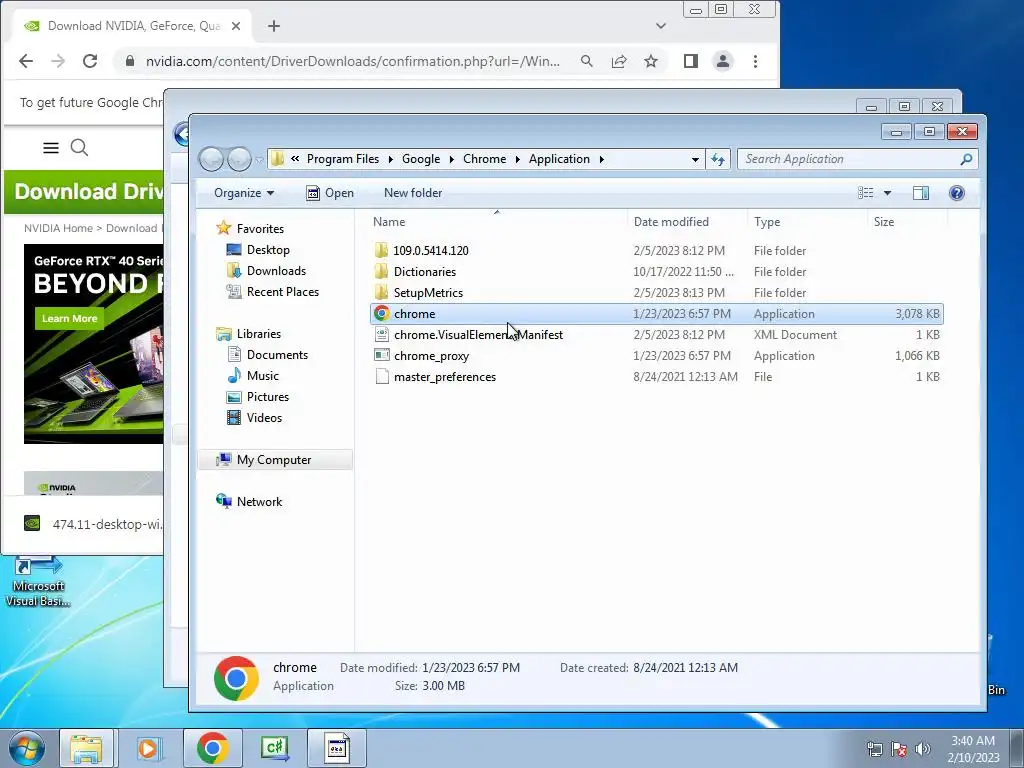Open the Chrome profile avatar
The height and width of the screenshot is (768, 1024).
pos(723,61)
